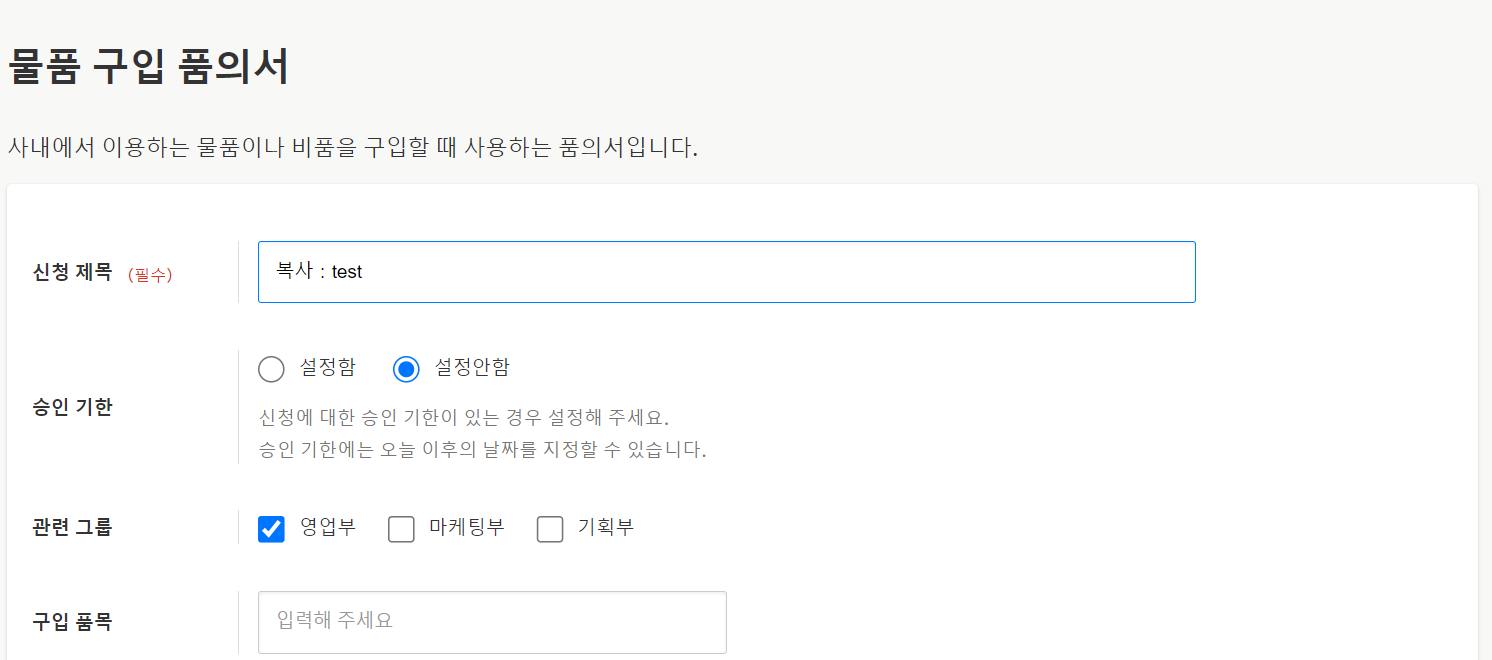This screenshot has height=660, width=1492.
Task: Enable the 마케팅부 checkbox
Action: click(x=401, y=529)
